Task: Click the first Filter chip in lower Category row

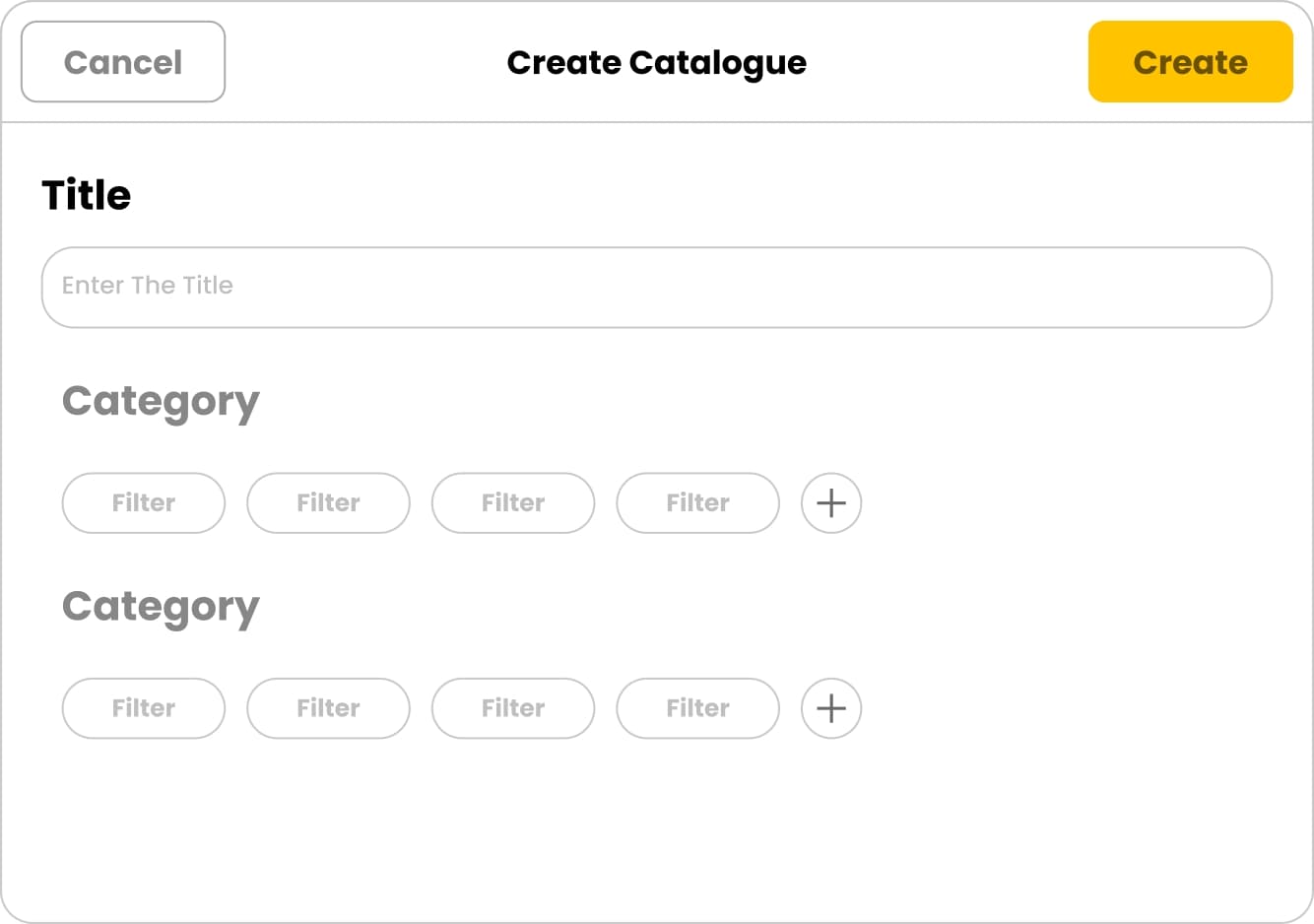Action: click(143, 708)
